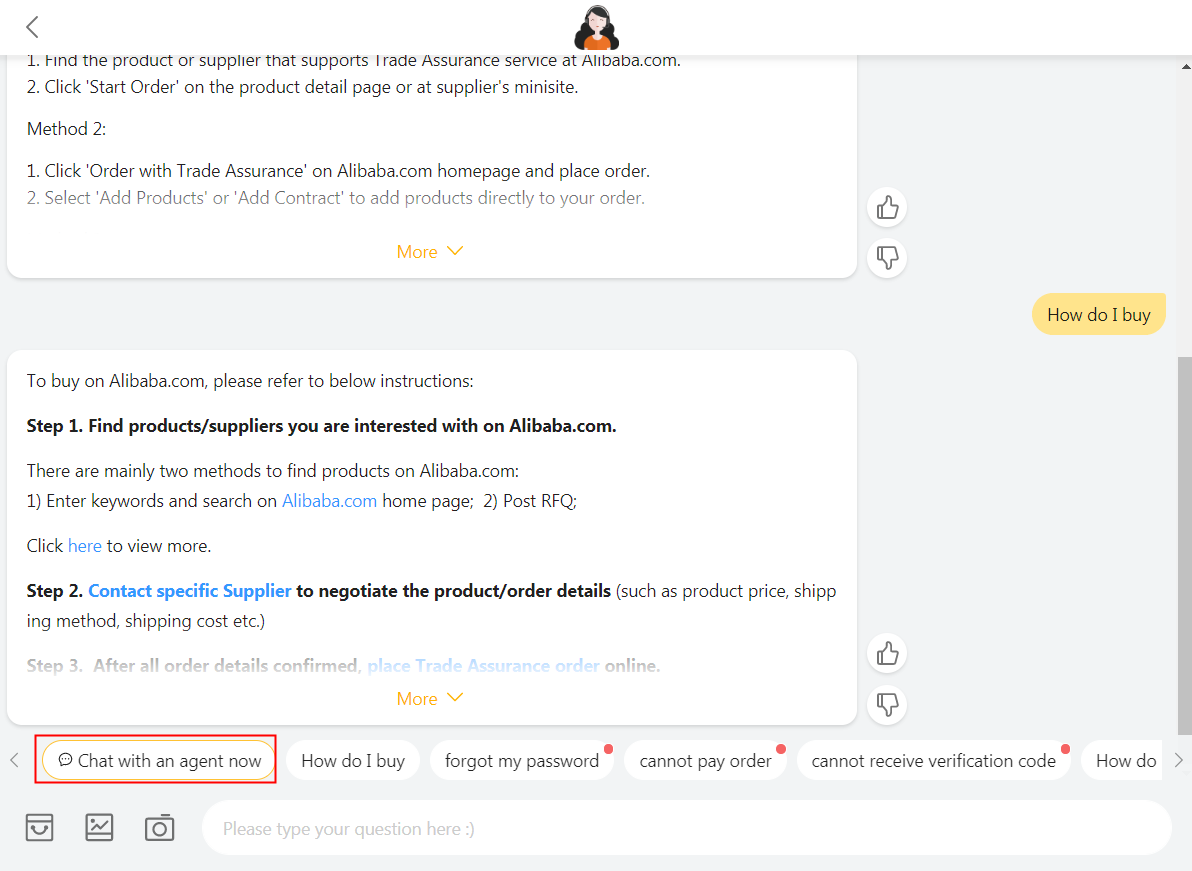
Task: Choose the 'forgot my password' suggestion
Action: click(x=522, y=760)
